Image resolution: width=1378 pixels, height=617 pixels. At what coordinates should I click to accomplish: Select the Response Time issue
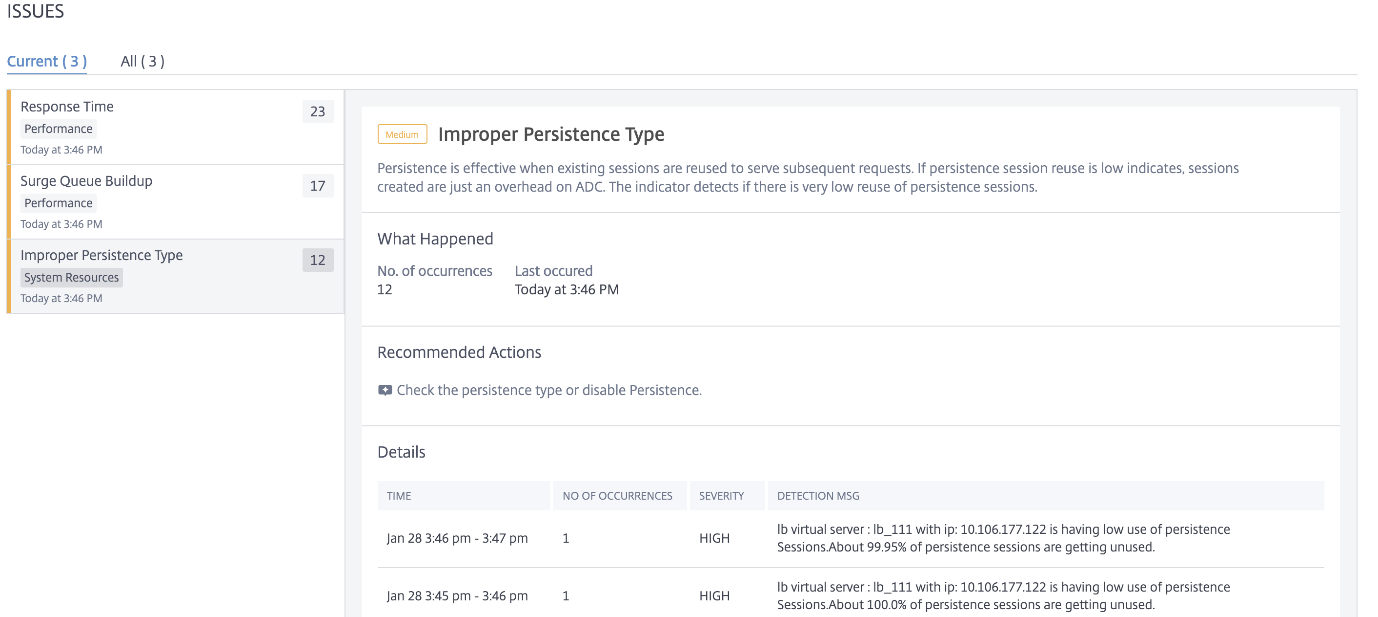tap(176, 127)
